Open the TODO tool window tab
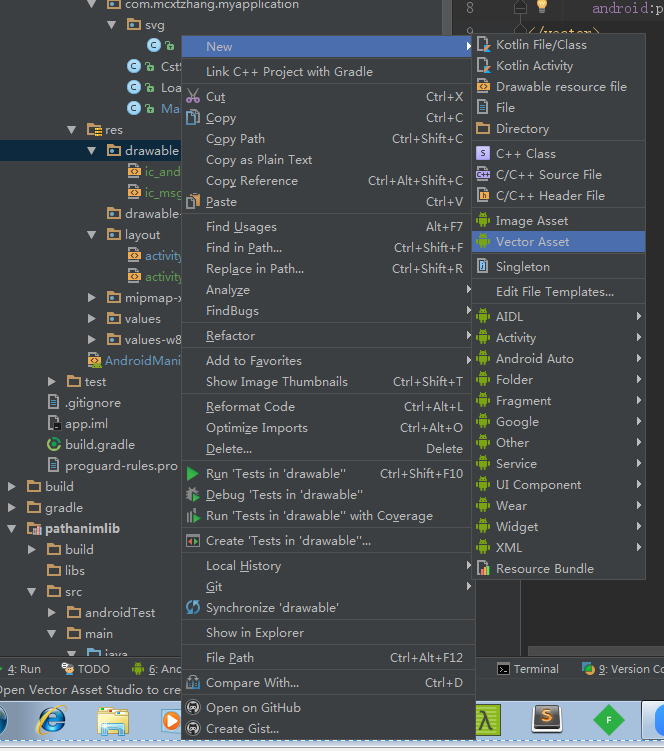The height and width of the screenshot is (751, 664). point(86,669)
